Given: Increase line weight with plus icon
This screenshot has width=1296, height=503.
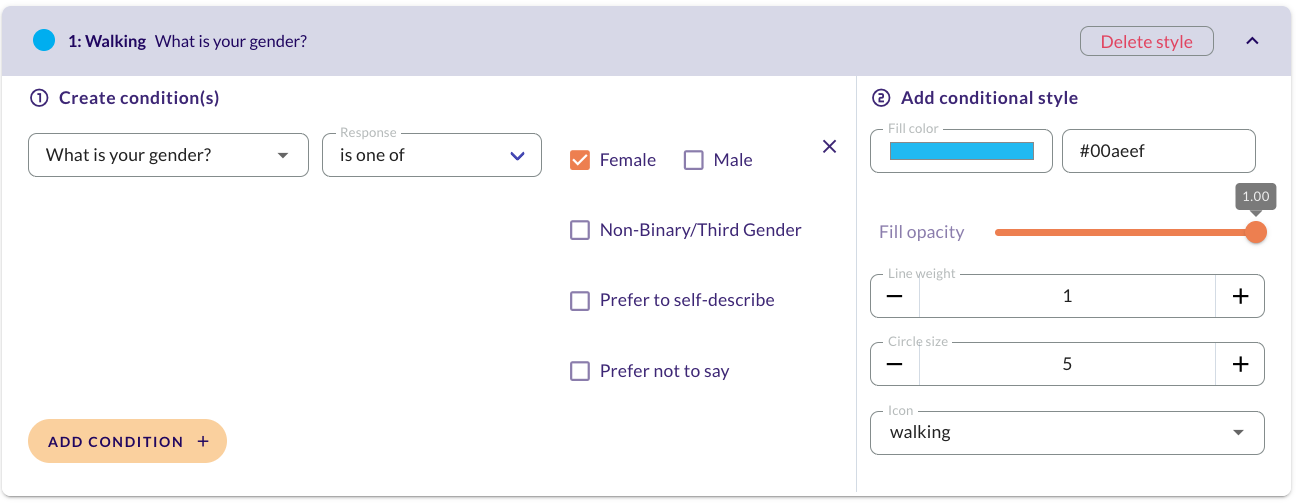Looking at the screenshot, I should tap(1240, 296).
